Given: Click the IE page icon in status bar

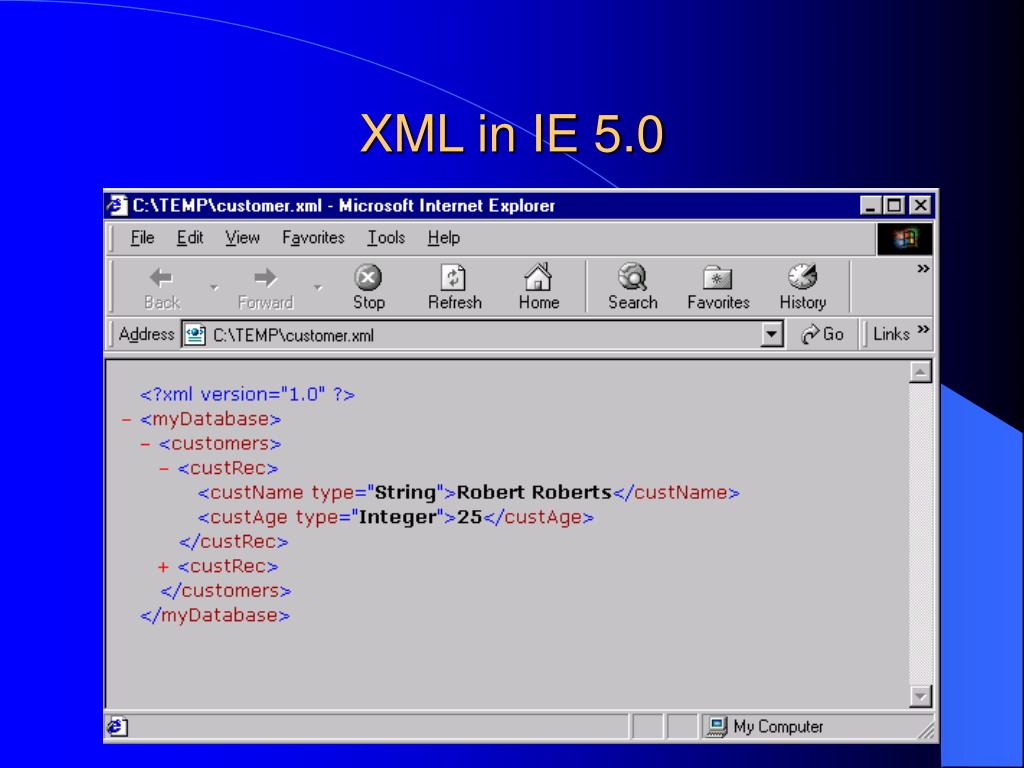Looking at the screenshot, I should pos(118,726).
